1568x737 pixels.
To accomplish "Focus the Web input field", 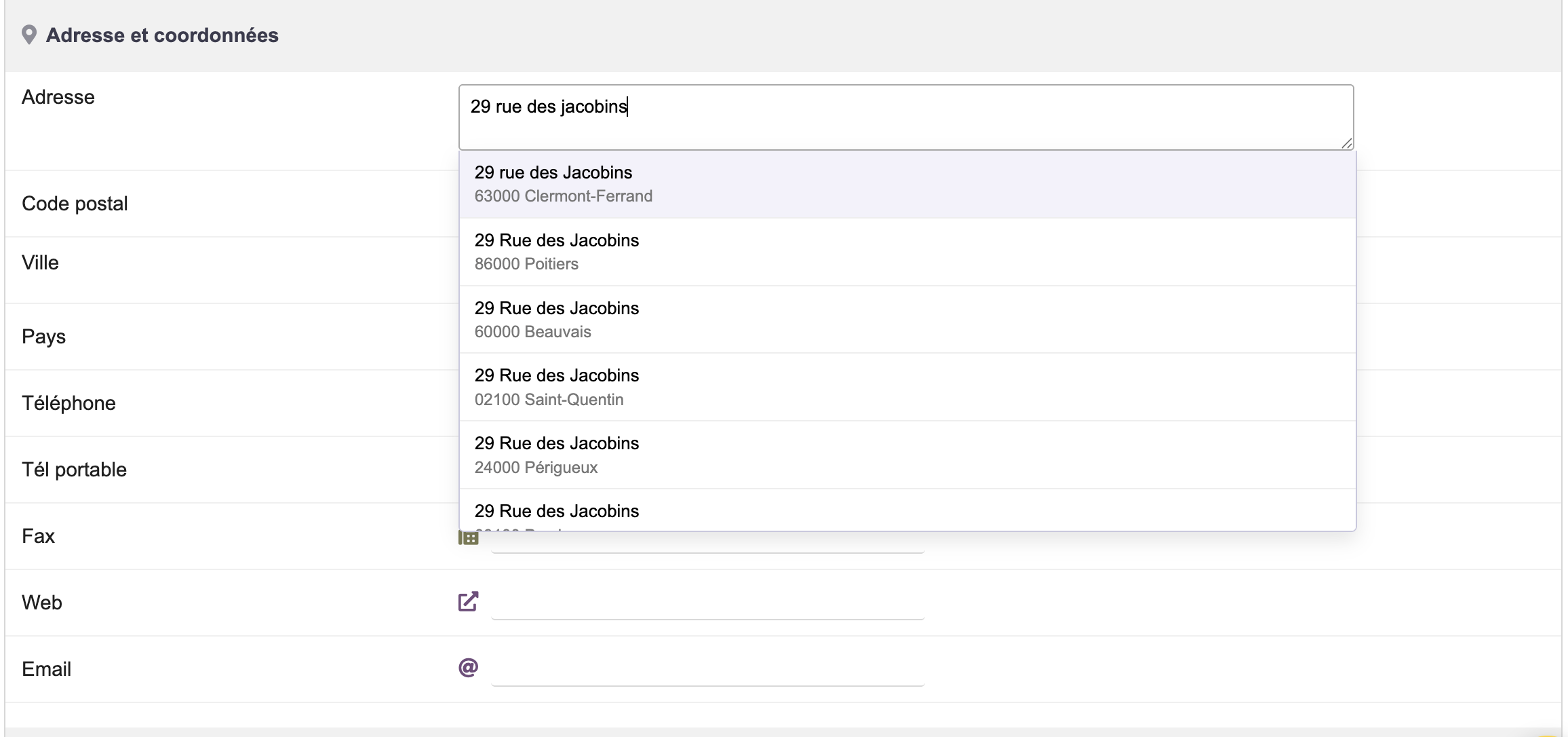I will tap(708, 603).
